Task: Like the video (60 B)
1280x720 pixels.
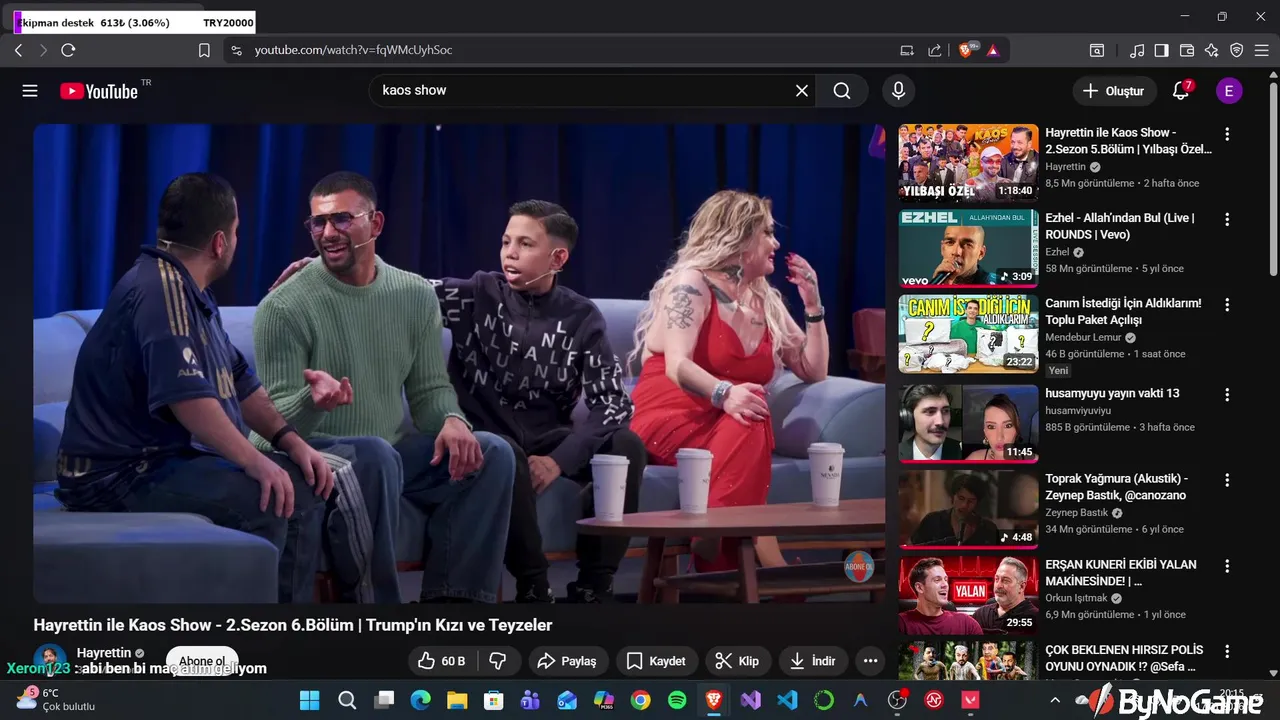Action: click(x=442, y=661)
